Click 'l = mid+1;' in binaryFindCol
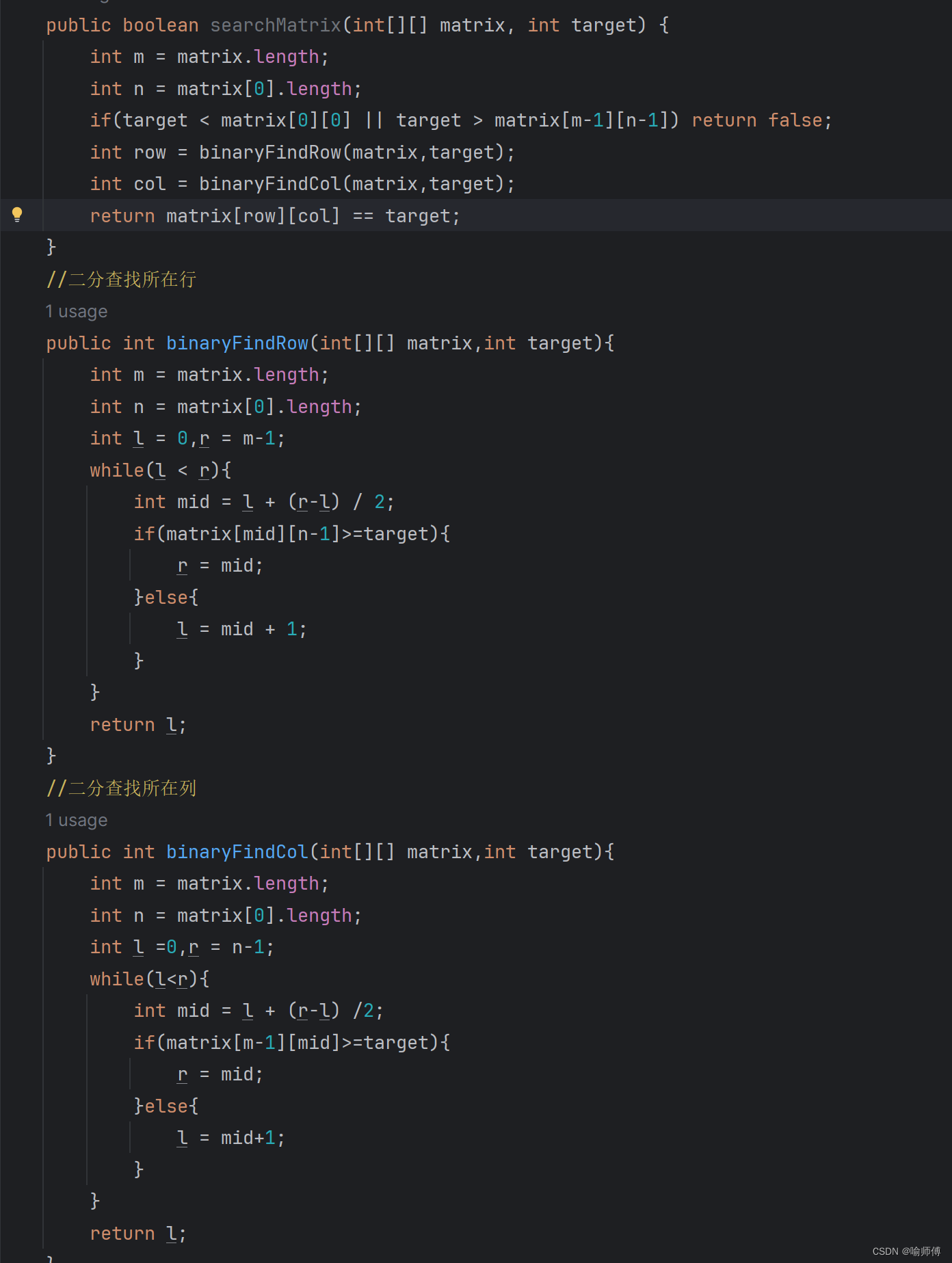This screenshot has width=952, height=1263. (x=231, y=1138)
